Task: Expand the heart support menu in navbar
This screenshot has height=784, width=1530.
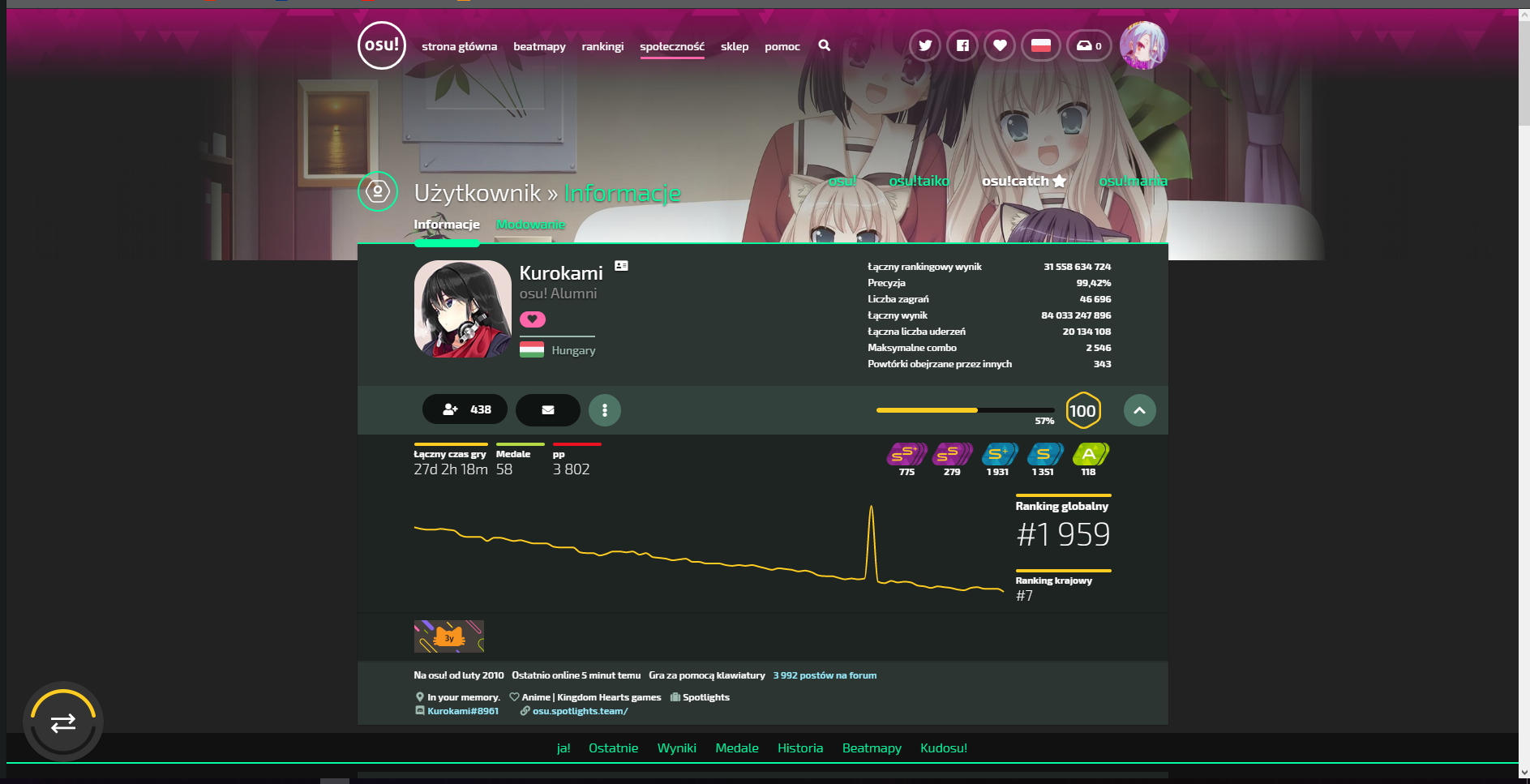Action: coord(999,46)
